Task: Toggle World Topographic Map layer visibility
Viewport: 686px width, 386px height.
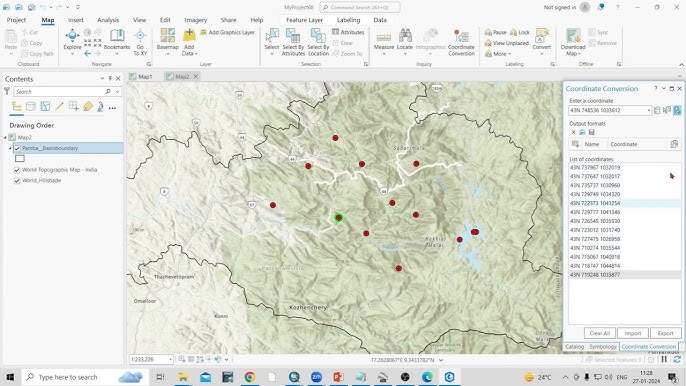Action: click(x=17, y=169)
